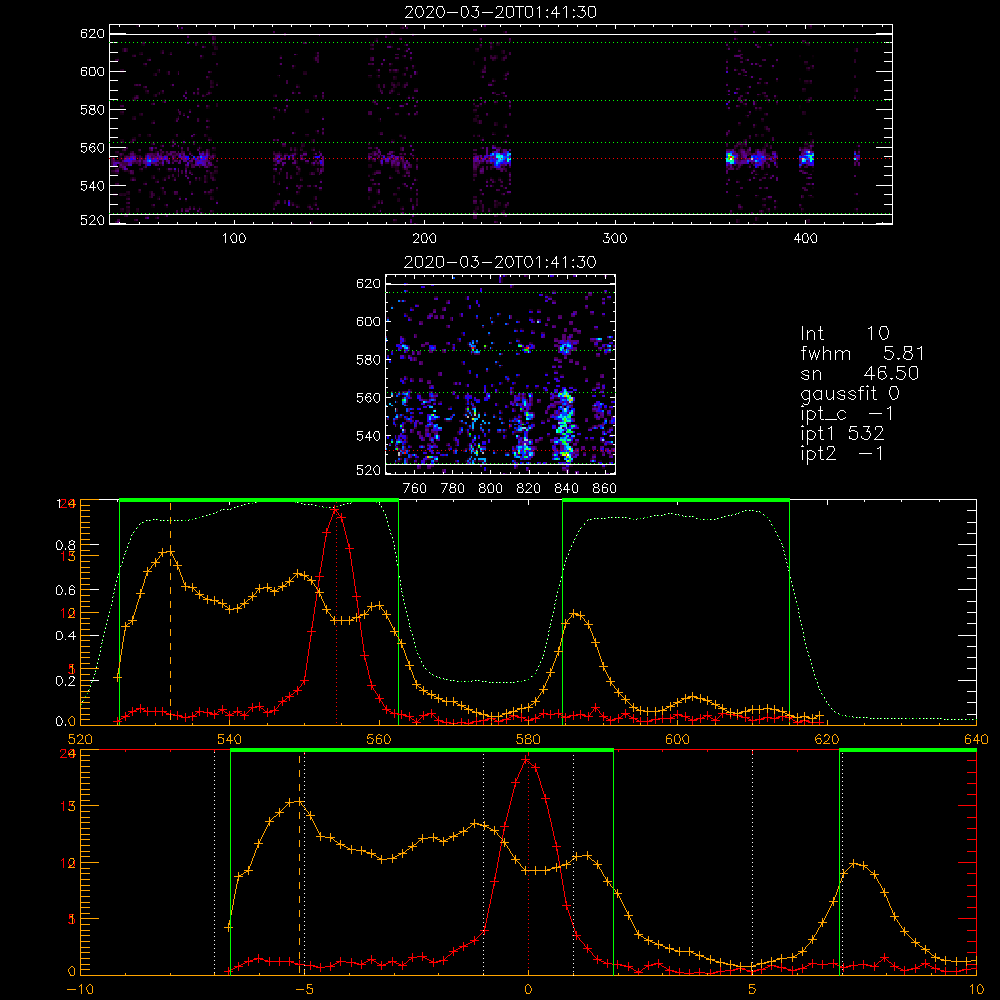The width and height of the screenshot is (1000, 1000).
Task: Click x-axis label 200 on top image
Action: point(424,238)
